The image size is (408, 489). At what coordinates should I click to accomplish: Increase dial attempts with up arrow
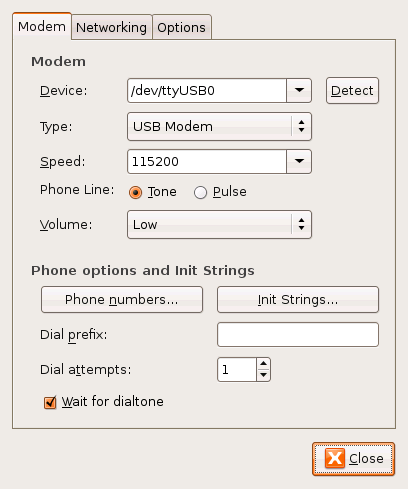pos(263,364)
